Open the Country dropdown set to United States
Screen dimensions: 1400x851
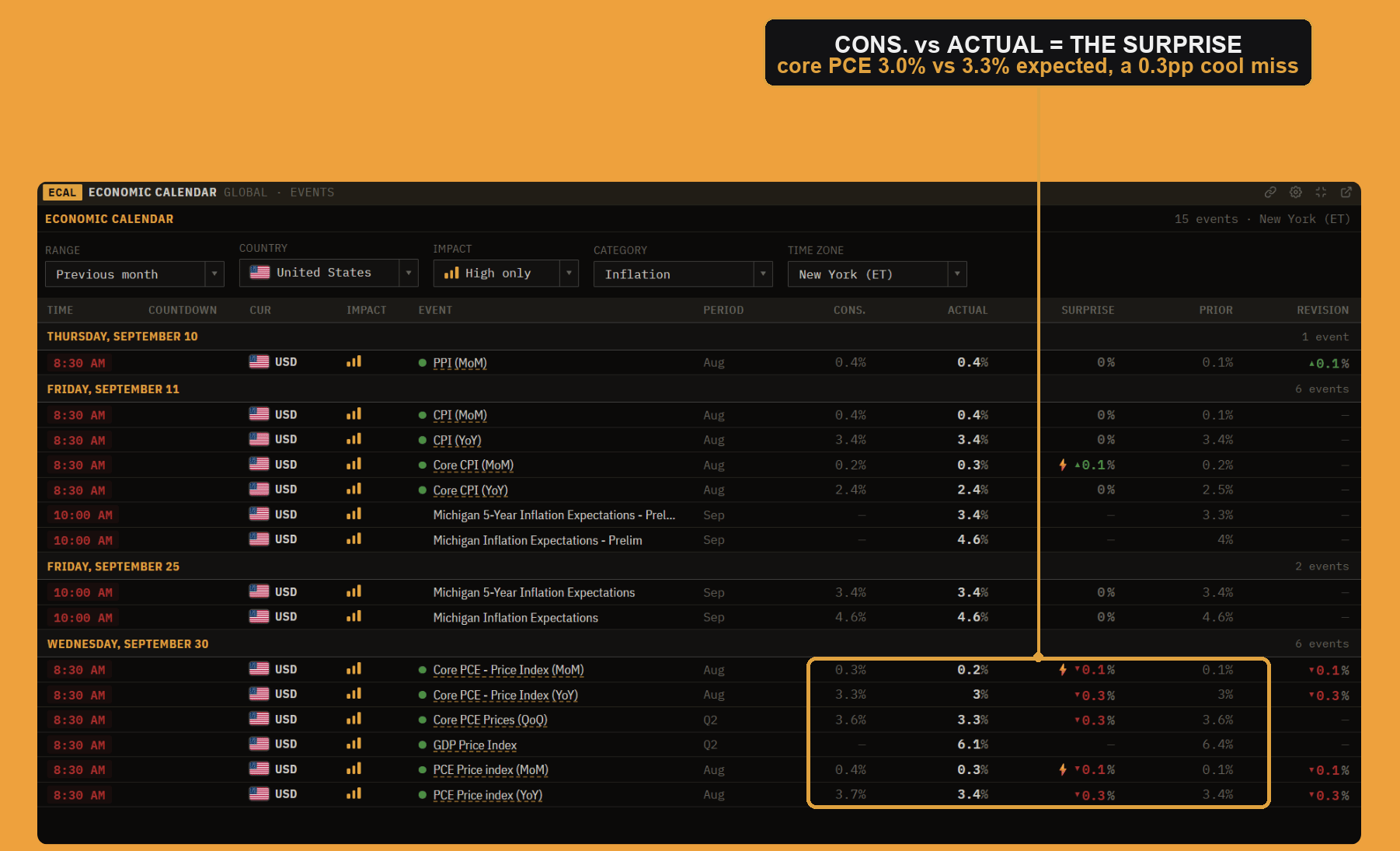click(x=329, y=273)
